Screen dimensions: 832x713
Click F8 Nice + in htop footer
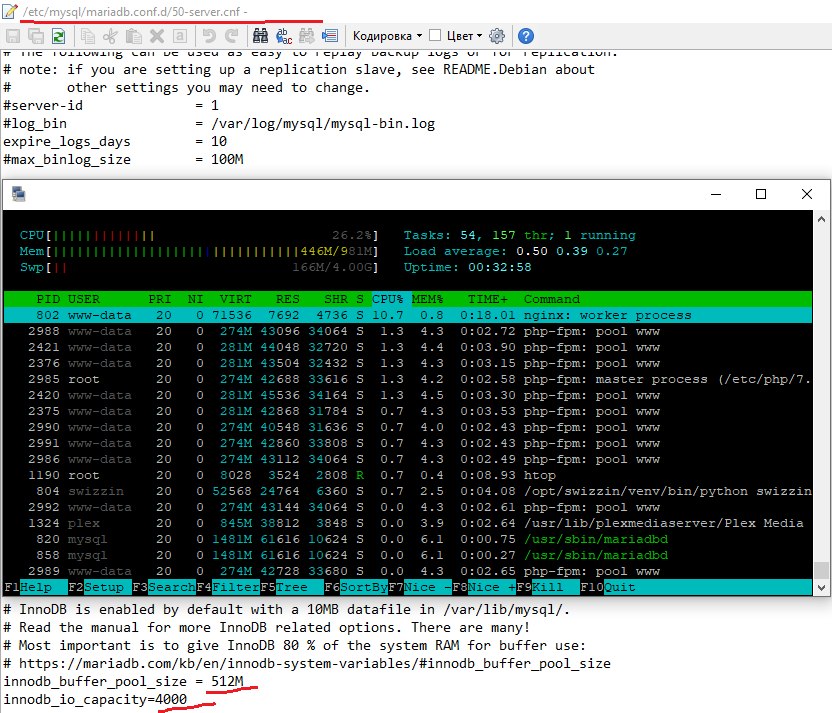coord(484,587)
